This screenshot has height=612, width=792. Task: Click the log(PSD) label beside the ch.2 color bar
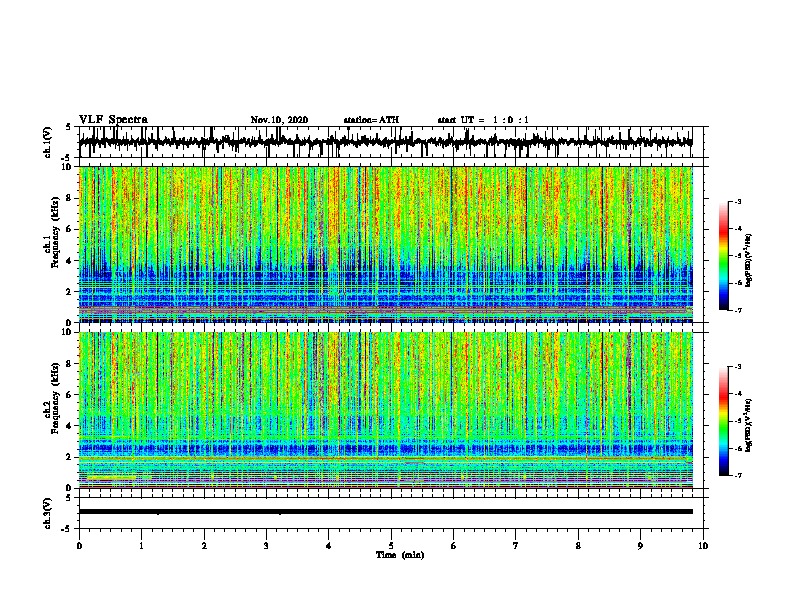pyautogui.click(x=749, y=425)
